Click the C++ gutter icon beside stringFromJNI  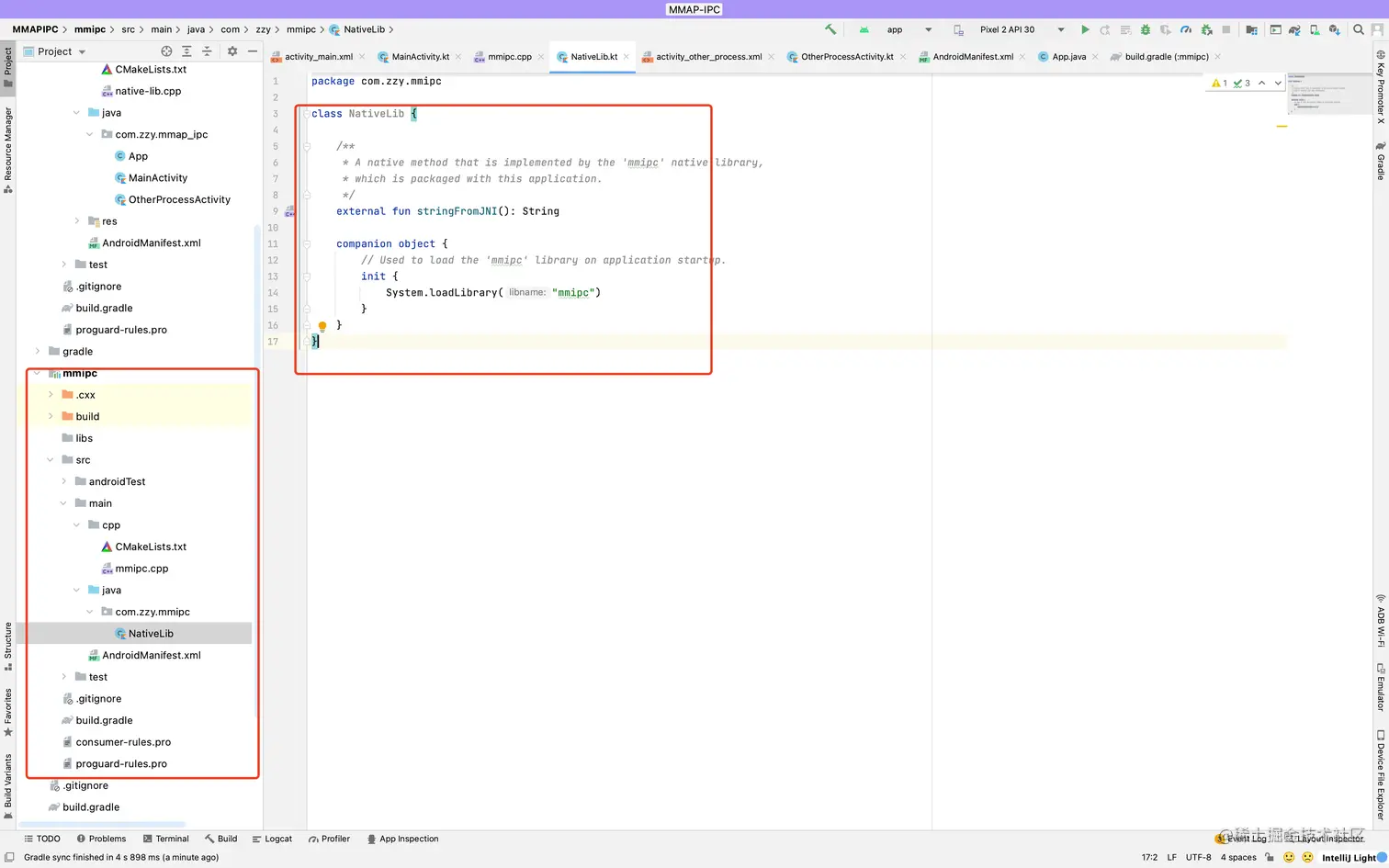(289, 212)
